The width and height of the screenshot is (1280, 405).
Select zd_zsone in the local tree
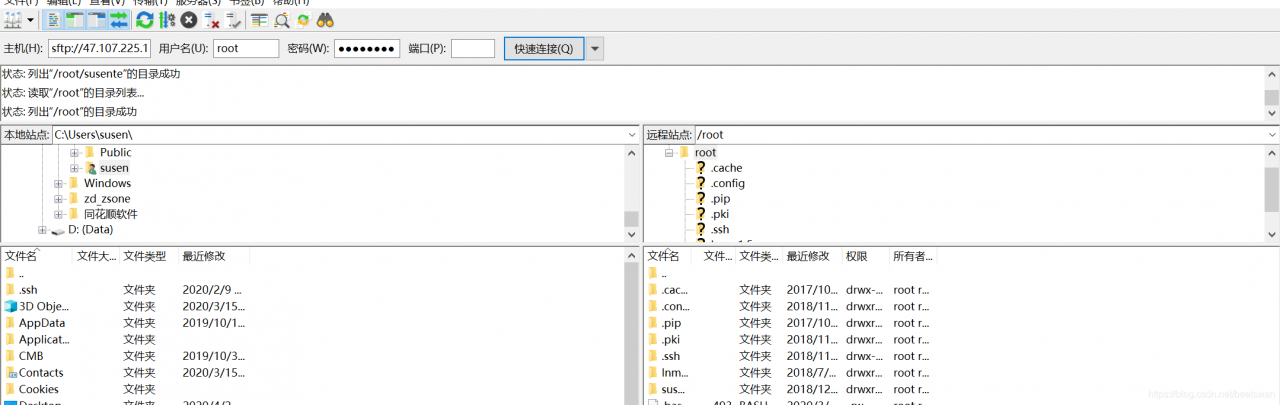pos(107,199)
